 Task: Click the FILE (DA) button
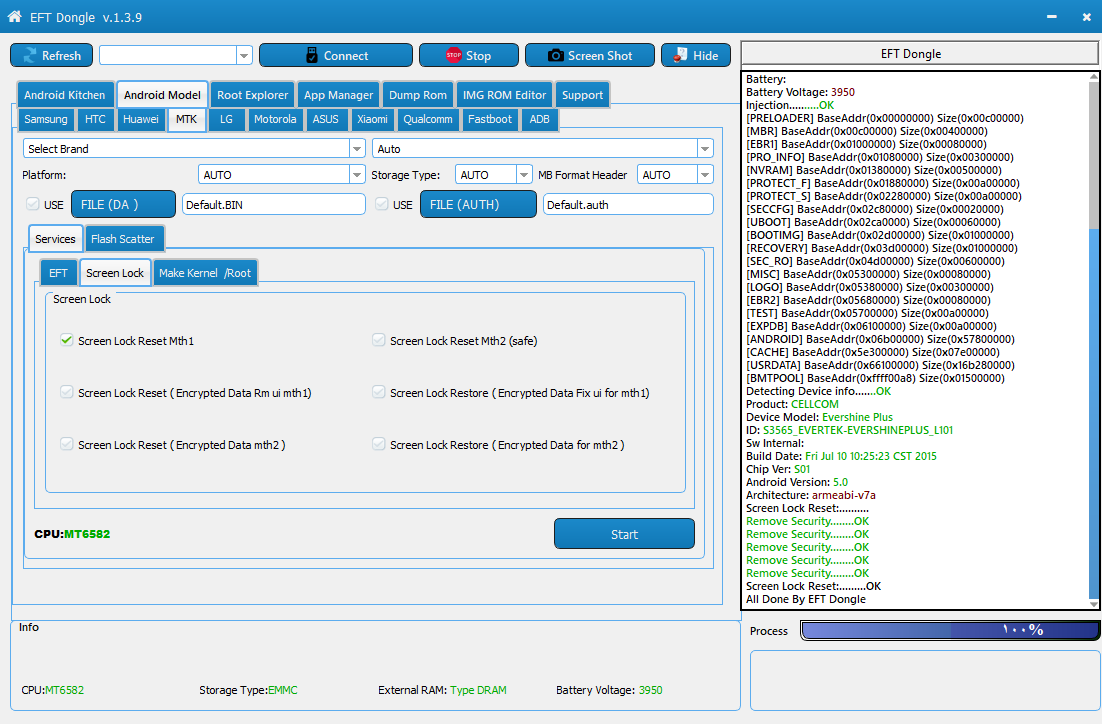[123, 205]
